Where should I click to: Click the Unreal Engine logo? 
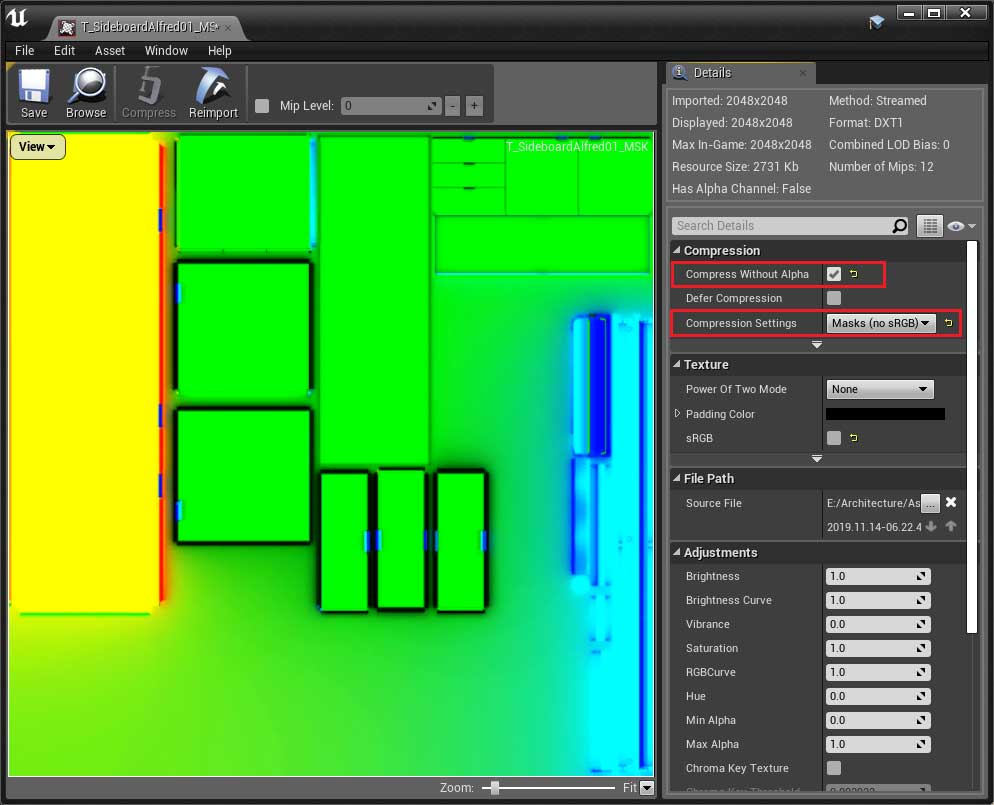click(x=17, y=18)
